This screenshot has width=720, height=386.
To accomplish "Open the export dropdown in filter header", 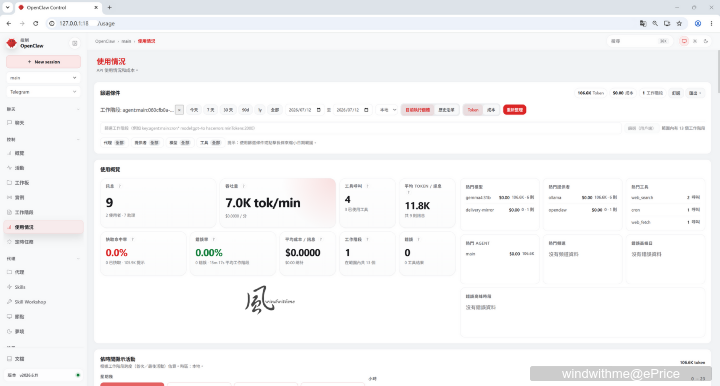I will tap(695, 93).
